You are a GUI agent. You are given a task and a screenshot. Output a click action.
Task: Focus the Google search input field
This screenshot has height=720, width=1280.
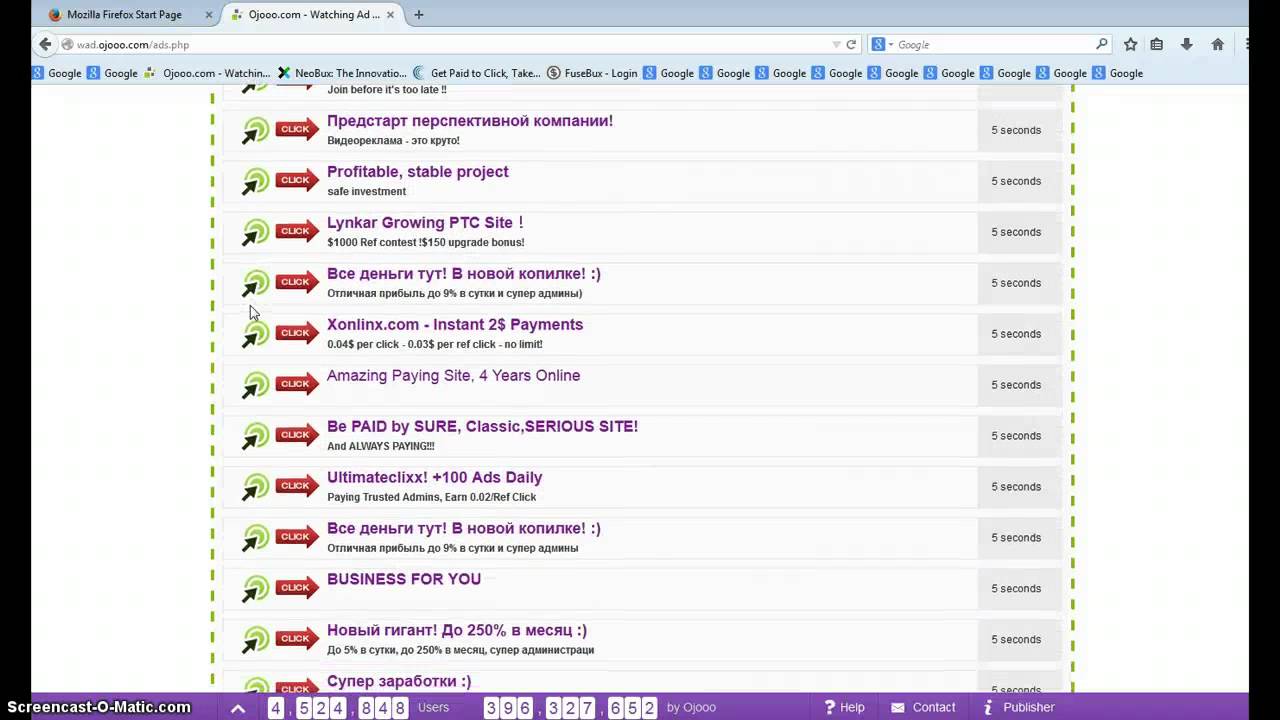[x=993, y=44]
